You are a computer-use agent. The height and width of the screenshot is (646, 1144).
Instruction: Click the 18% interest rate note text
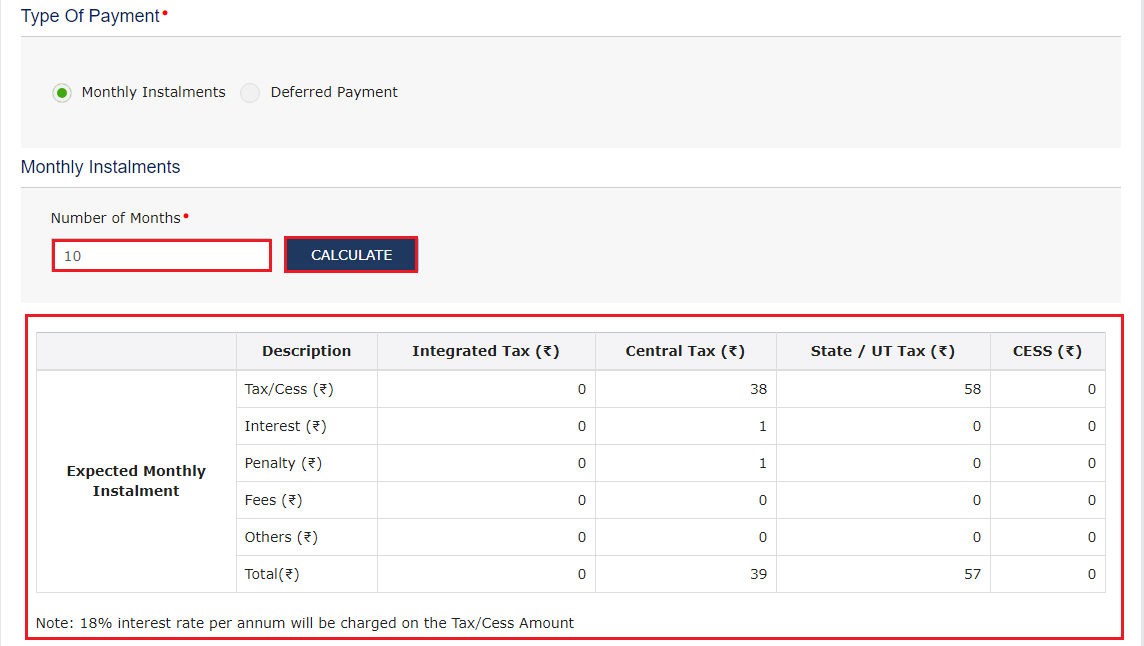(305, 623)
